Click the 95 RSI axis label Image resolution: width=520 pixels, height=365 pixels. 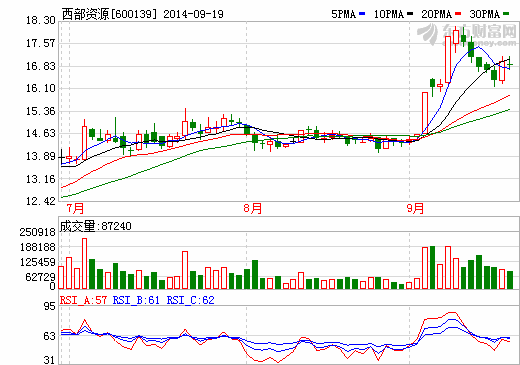pos(50,306)
